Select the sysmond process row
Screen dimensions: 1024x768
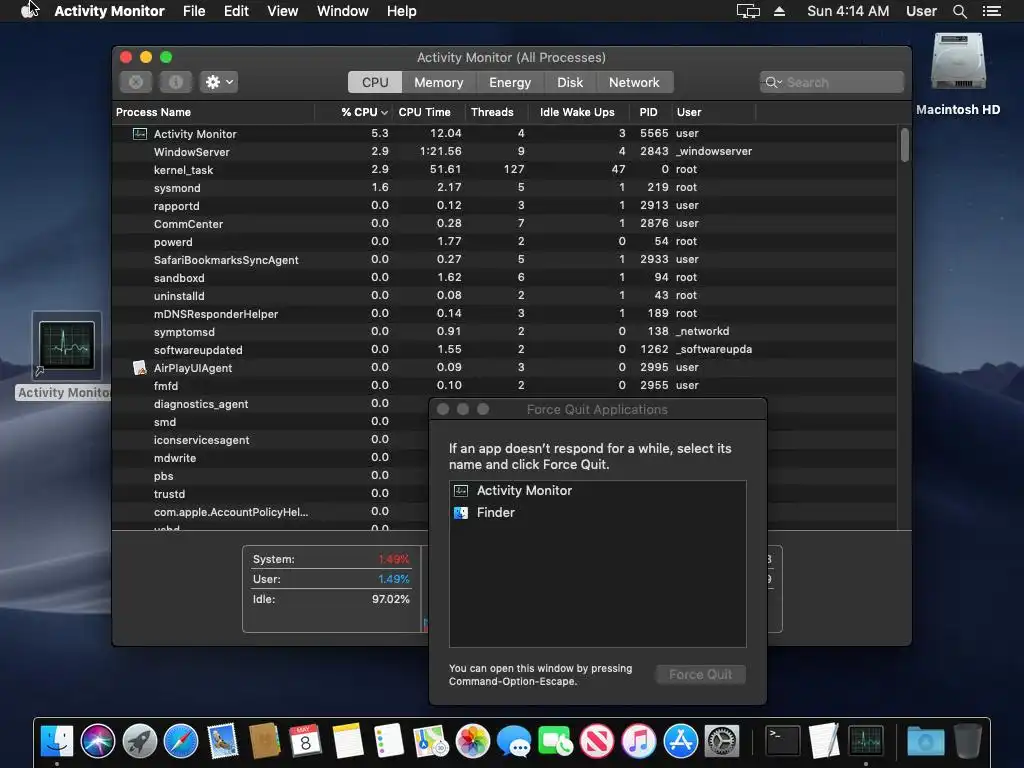click(x=505, y=187)
